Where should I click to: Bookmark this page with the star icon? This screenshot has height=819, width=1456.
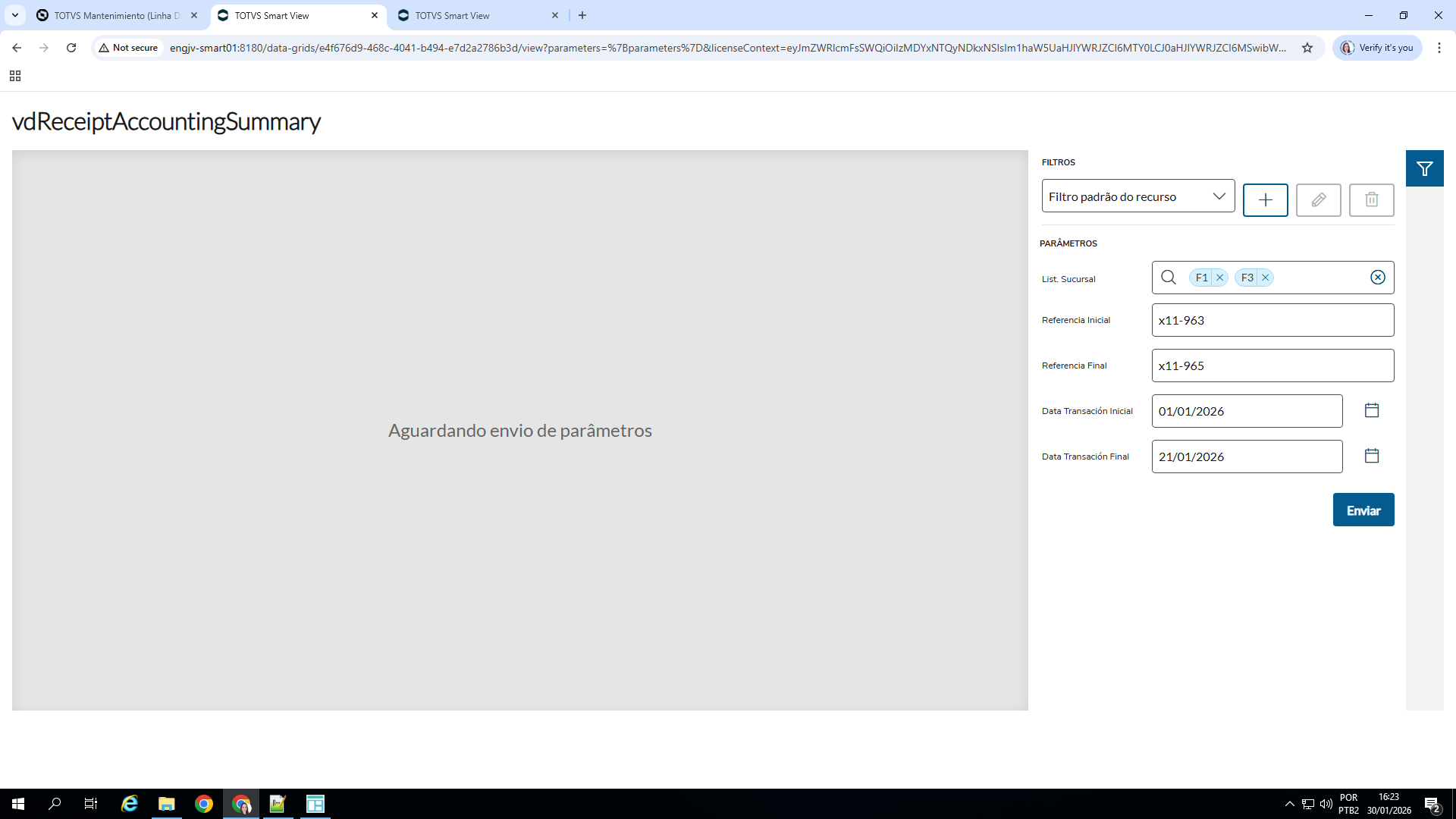pyautogui.click(x=1307, y=48)
